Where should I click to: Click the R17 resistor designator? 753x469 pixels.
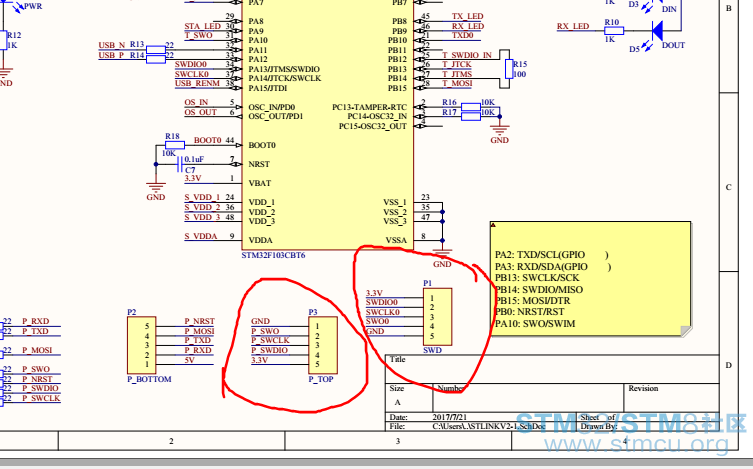(x=449, y=112)
